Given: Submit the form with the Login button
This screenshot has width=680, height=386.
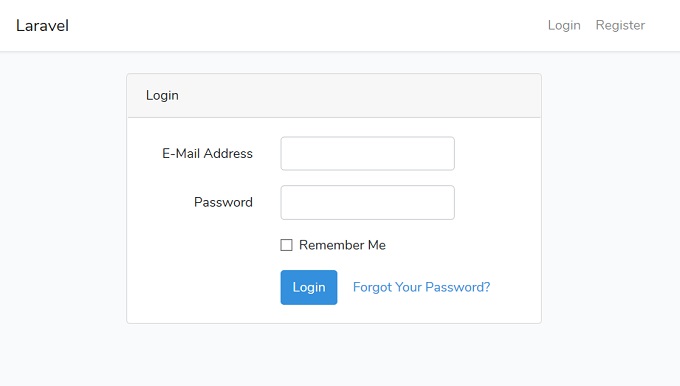Looking at the screenshot, I should pyautogui.click(x=309, y=287).
